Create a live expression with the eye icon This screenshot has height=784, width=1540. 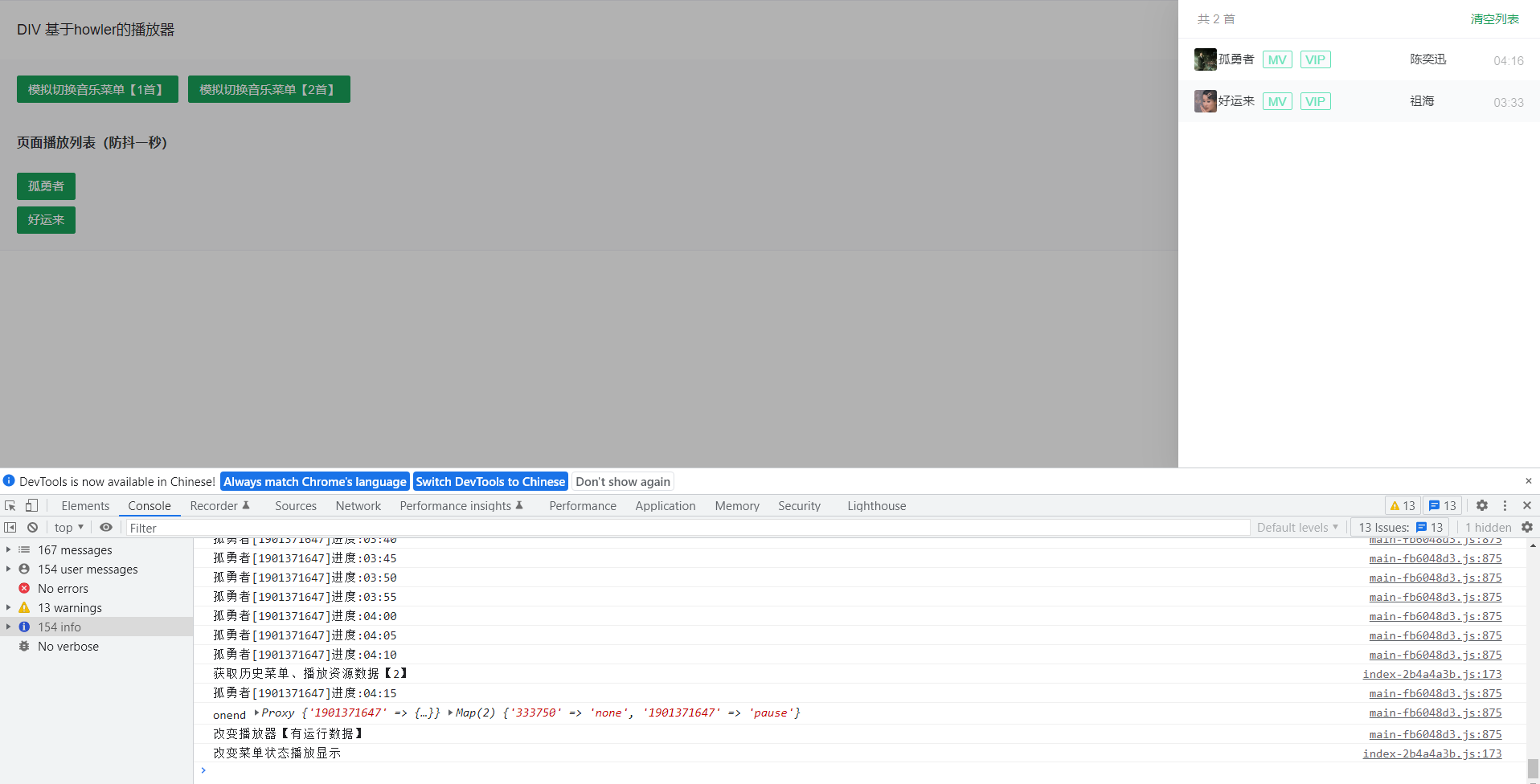(x=106, y=527)
